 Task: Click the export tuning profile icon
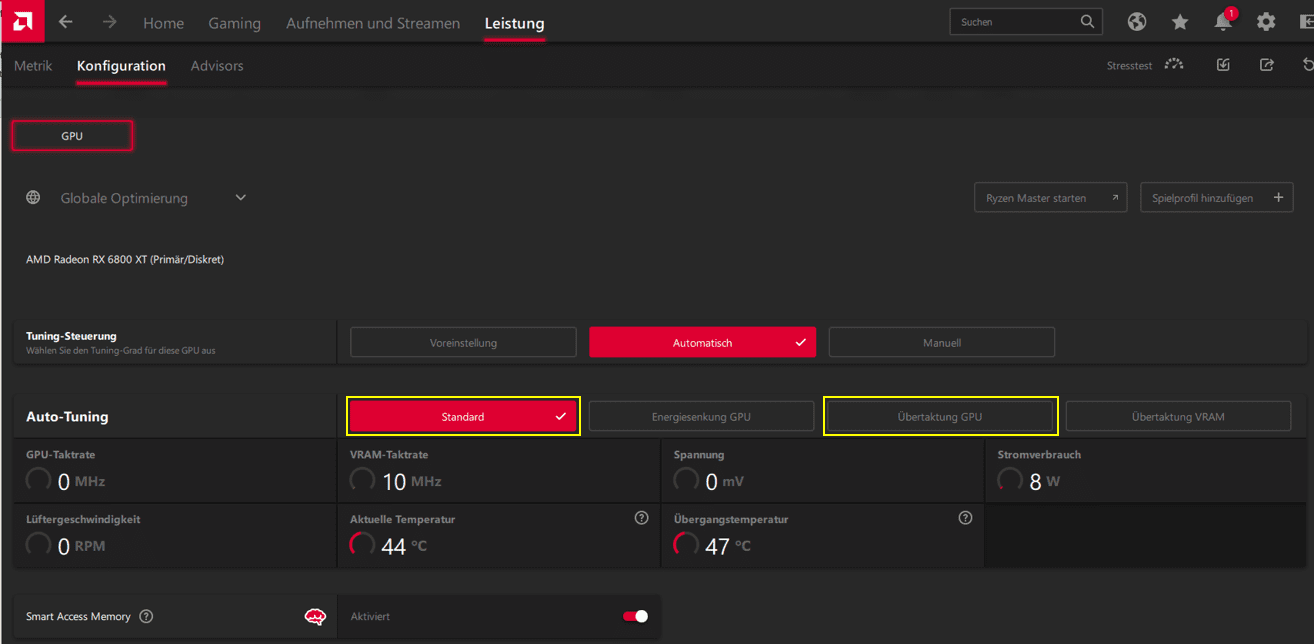1267,65
